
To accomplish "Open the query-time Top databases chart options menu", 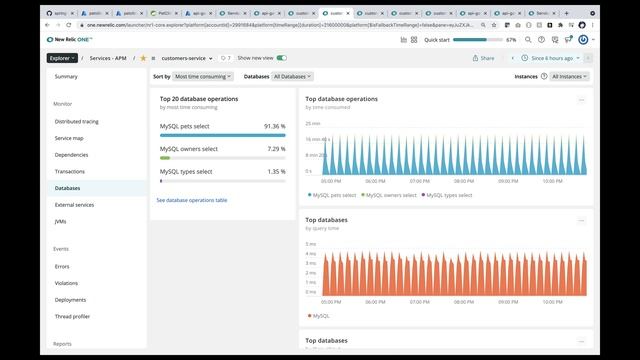I will click(x=581, y=220).
